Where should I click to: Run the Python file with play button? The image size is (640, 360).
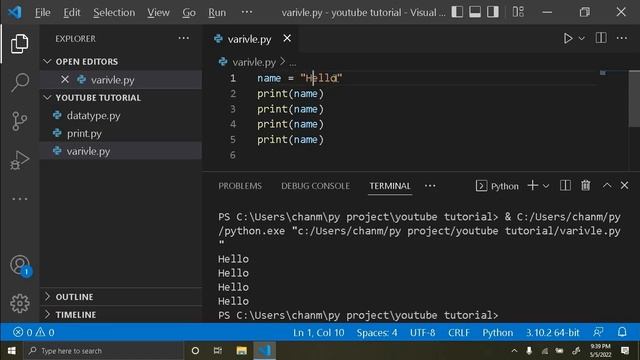[x=568, y=38]
